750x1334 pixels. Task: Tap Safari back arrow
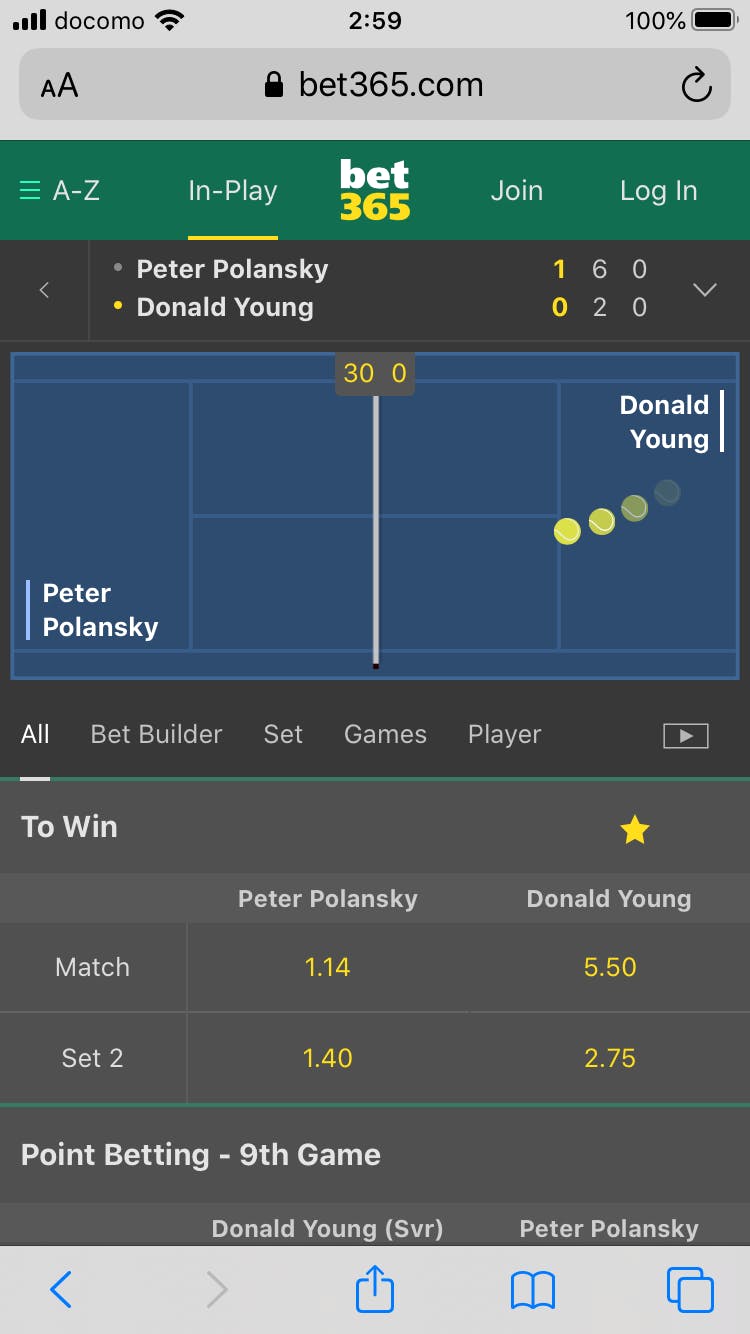(61, 1290)
